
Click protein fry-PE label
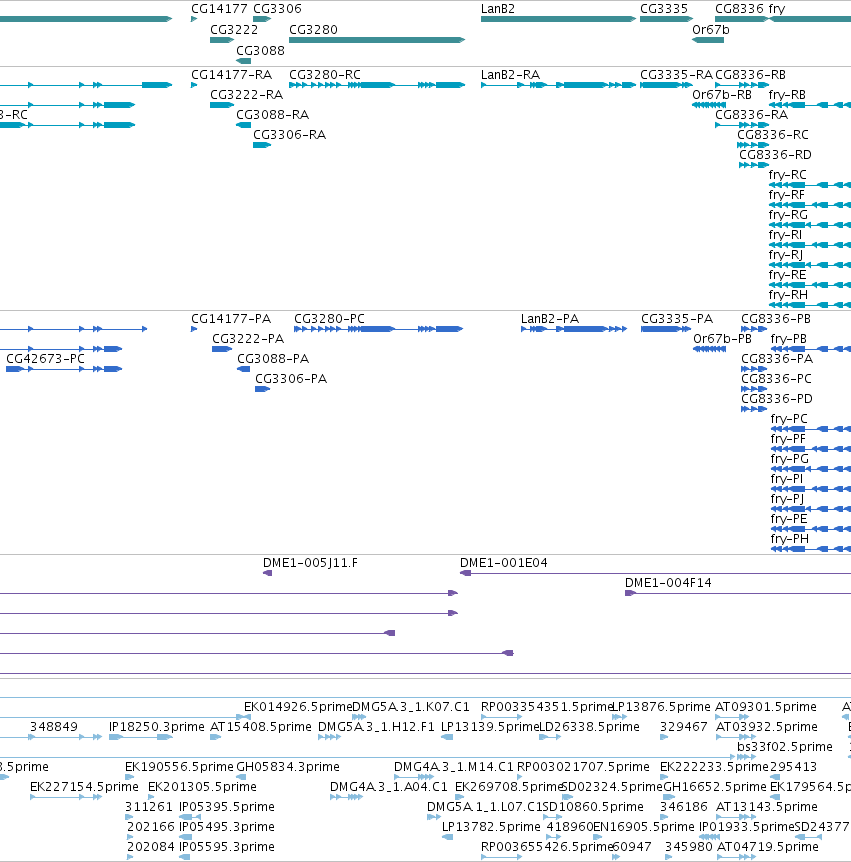point(789,518)
